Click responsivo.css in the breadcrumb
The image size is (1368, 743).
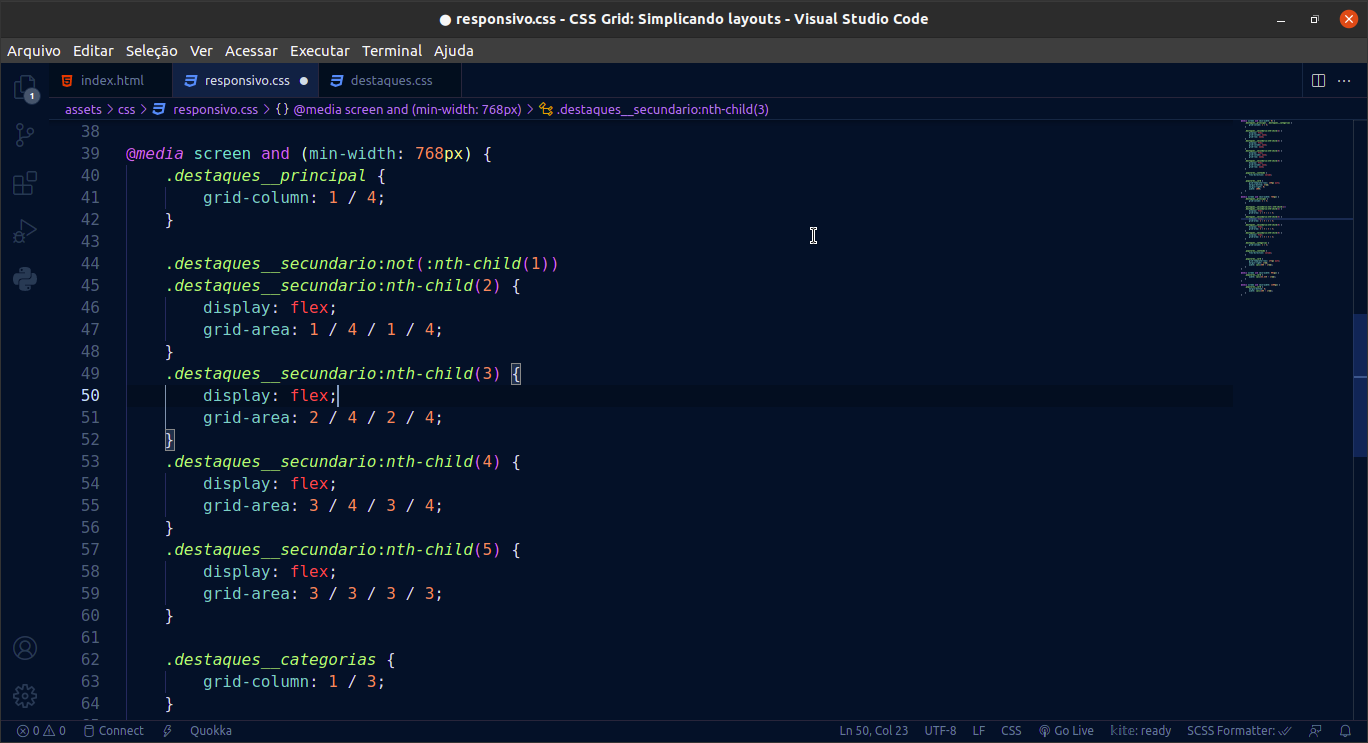click(215, 109)
